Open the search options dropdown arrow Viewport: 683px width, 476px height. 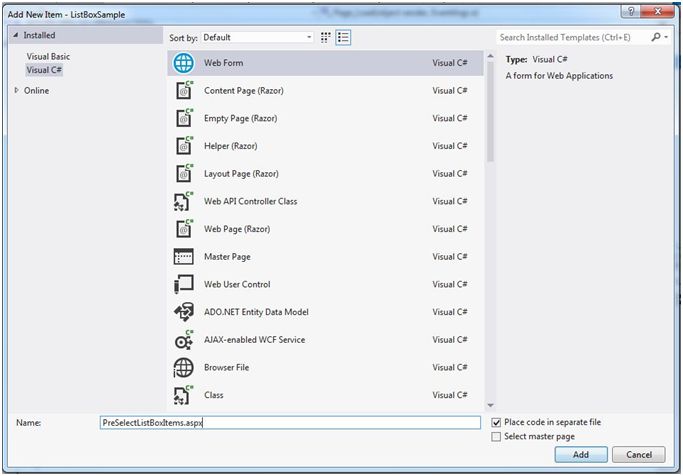coord(666,37)
